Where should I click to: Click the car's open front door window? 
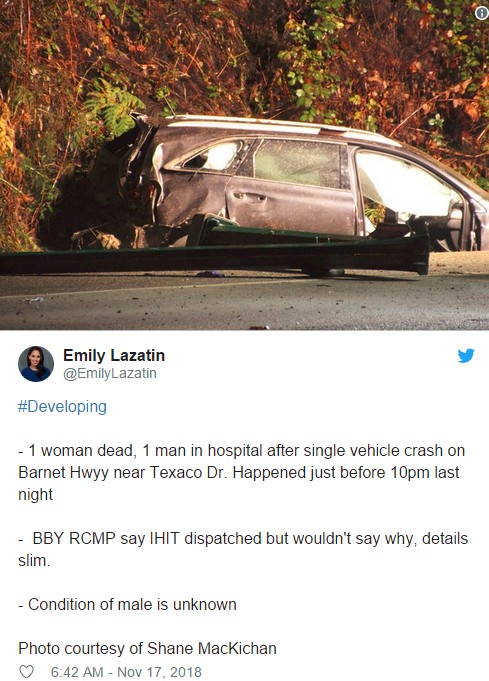(406, 185)
